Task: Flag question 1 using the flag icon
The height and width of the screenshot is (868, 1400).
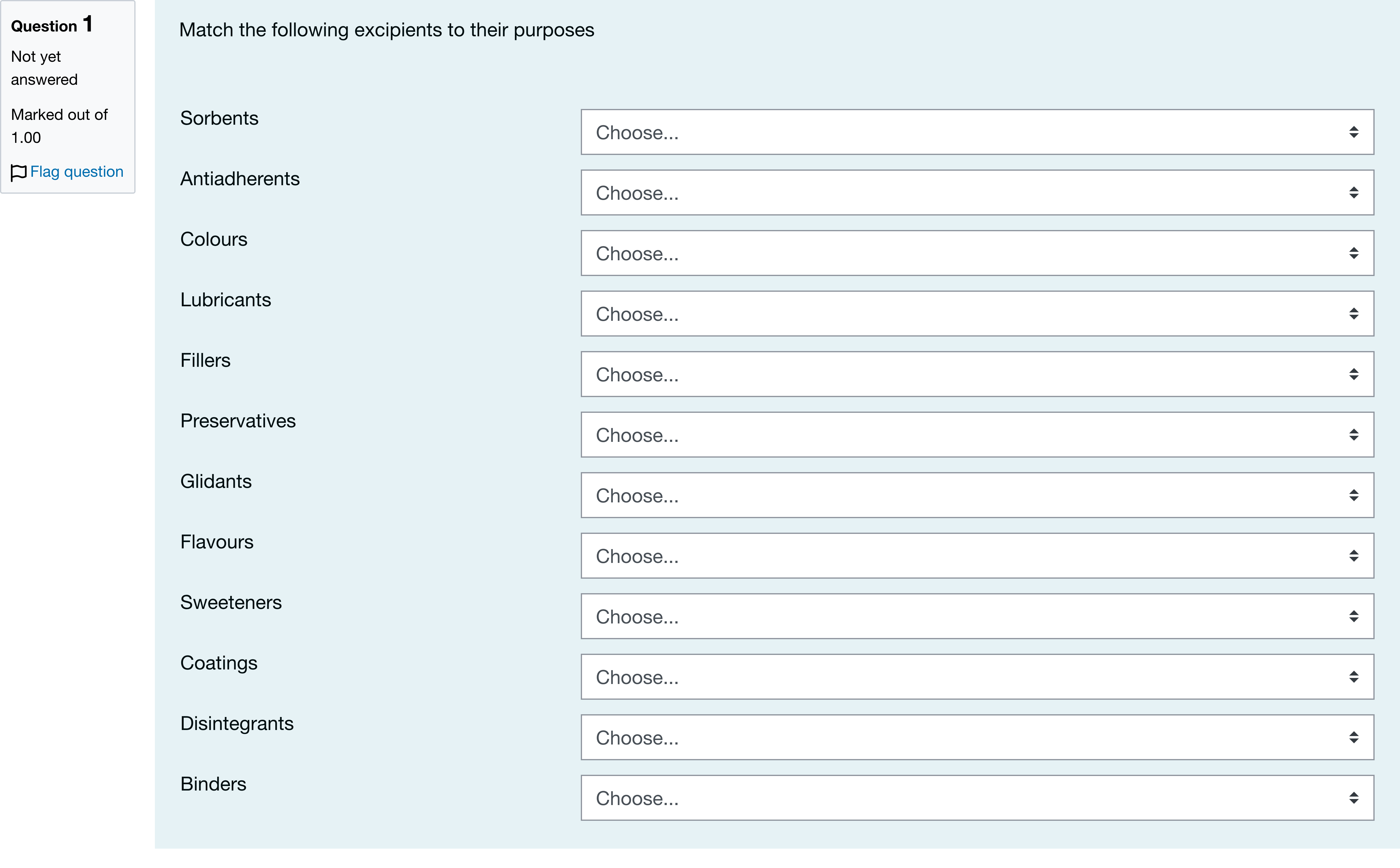Action: [x=19, y=172]
